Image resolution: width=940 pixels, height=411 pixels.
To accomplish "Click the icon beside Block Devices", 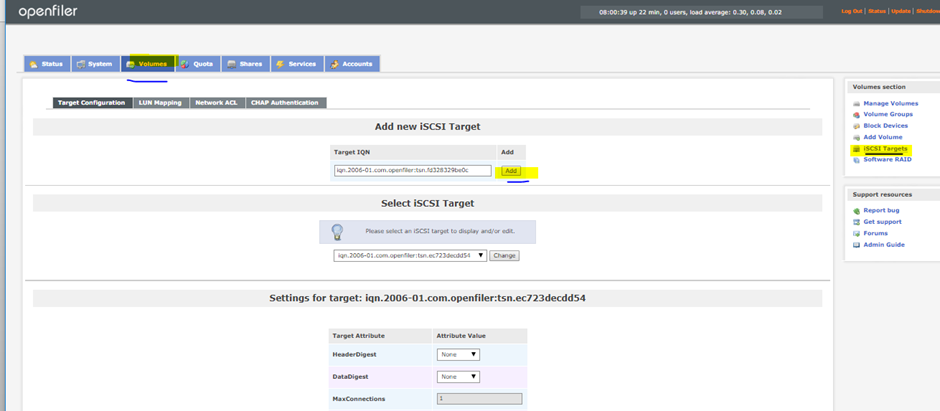I will click(x=857, y=126).
